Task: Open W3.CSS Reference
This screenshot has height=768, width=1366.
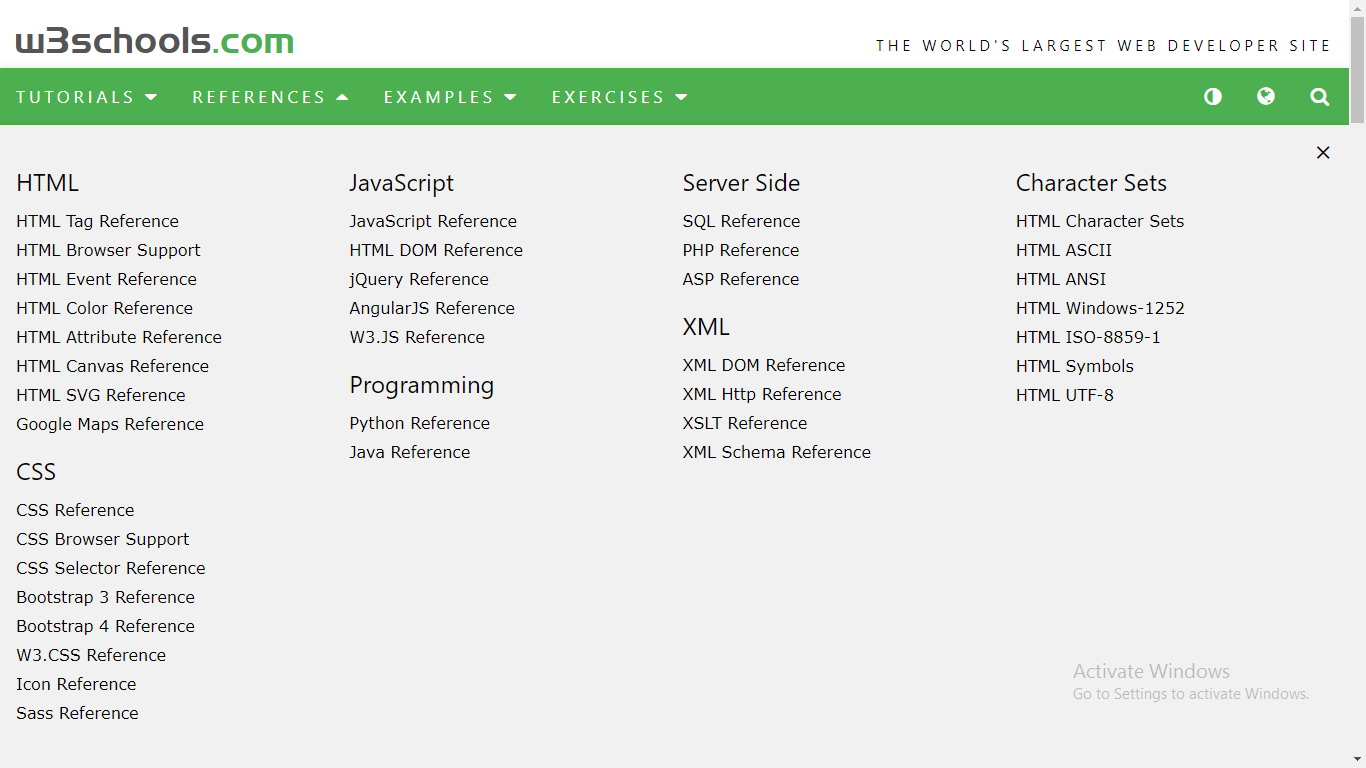Action: click(x=91, y=655)
